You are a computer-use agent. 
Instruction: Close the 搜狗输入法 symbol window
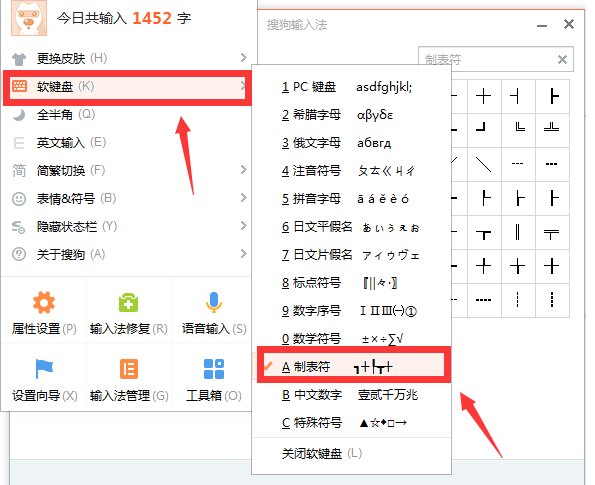click(569, 24)
